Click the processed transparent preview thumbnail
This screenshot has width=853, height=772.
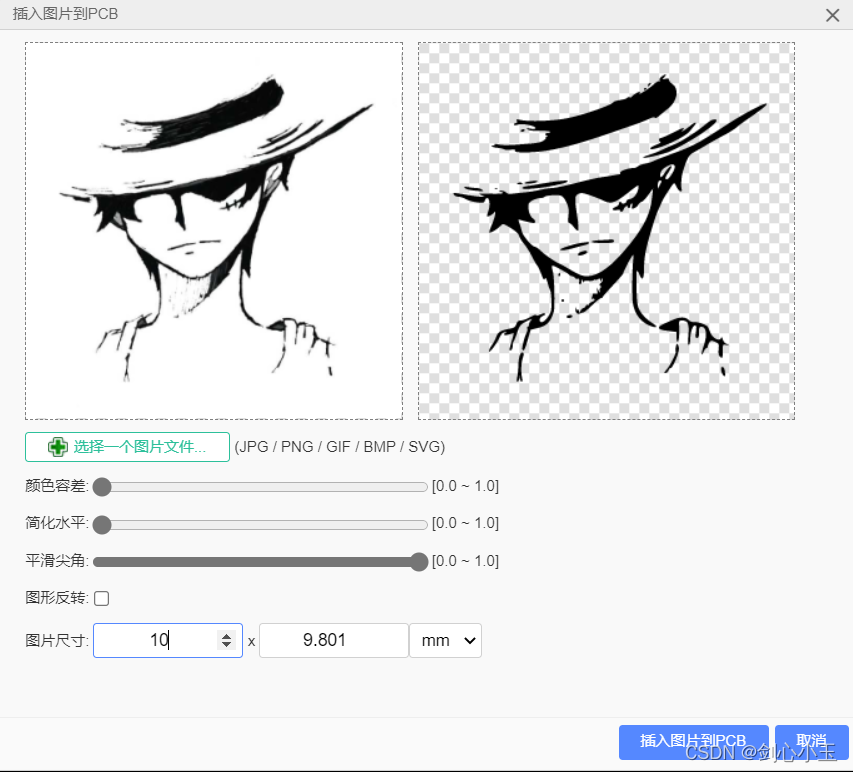tap(606, 231)
